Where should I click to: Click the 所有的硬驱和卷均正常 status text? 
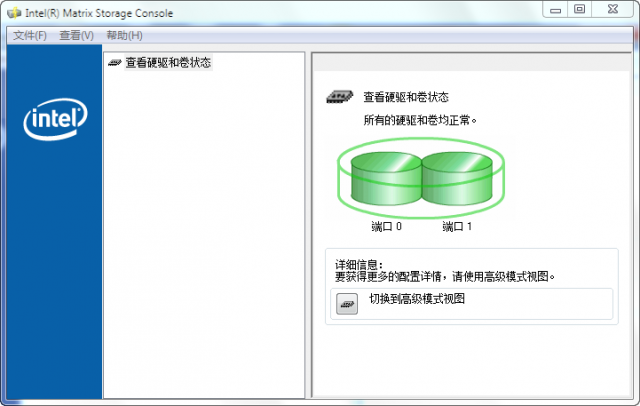point(420,120)
